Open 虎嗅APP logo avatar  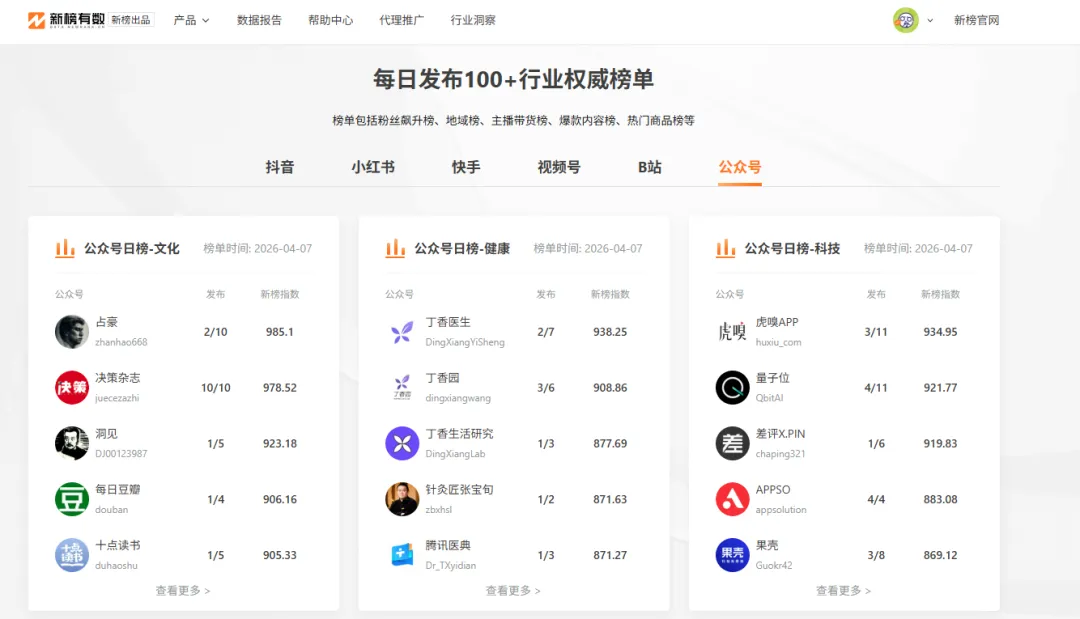(732, 332)
